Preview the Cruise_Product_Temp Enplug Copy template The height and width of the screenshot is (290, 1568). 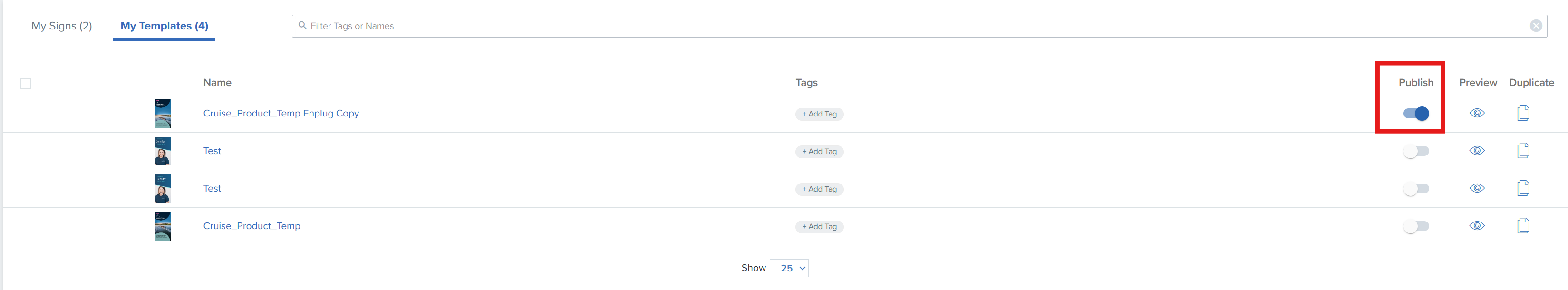[1477, 113]
